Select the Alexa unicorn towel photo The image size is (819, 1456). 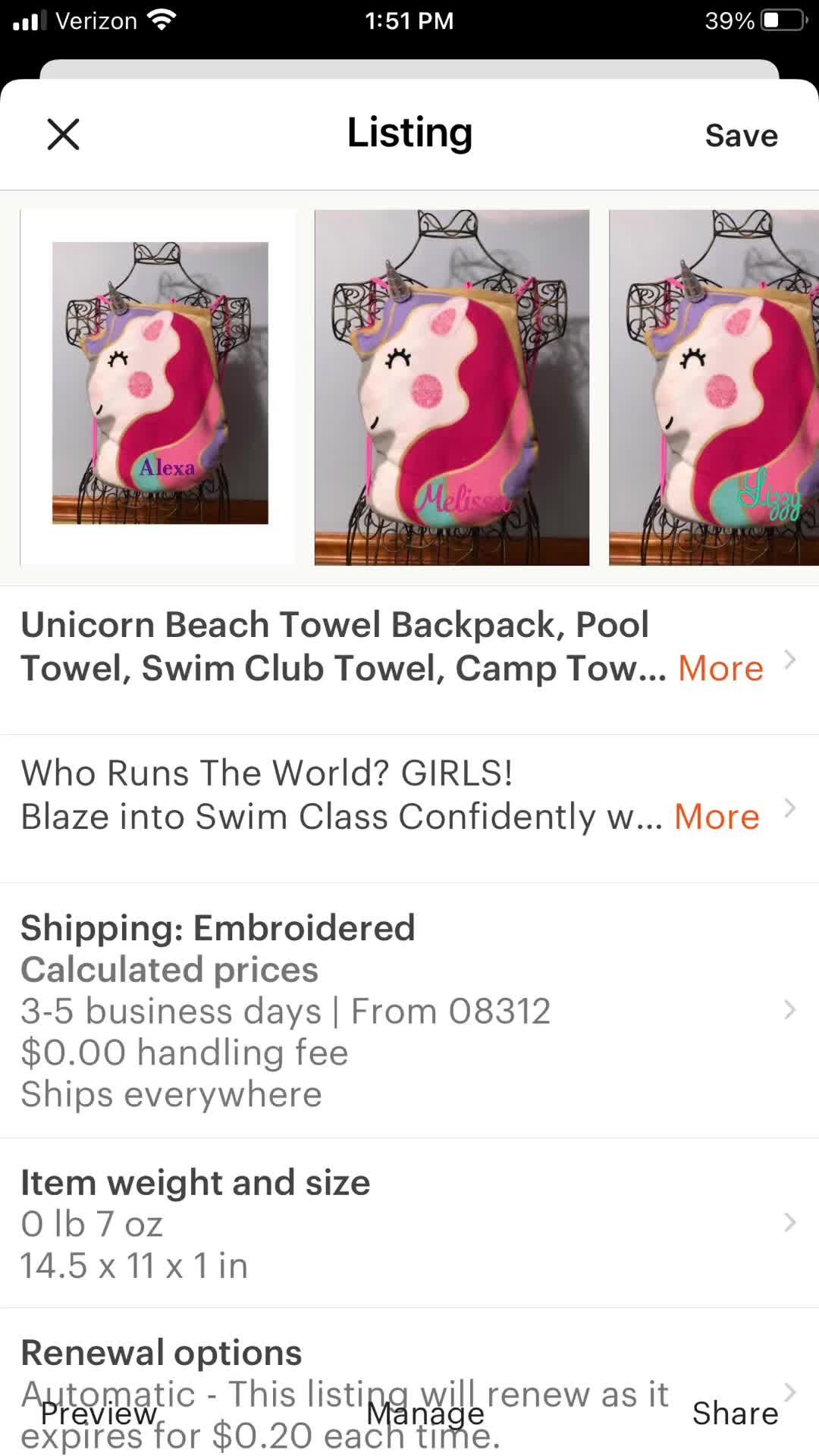[x=158, y=388]
